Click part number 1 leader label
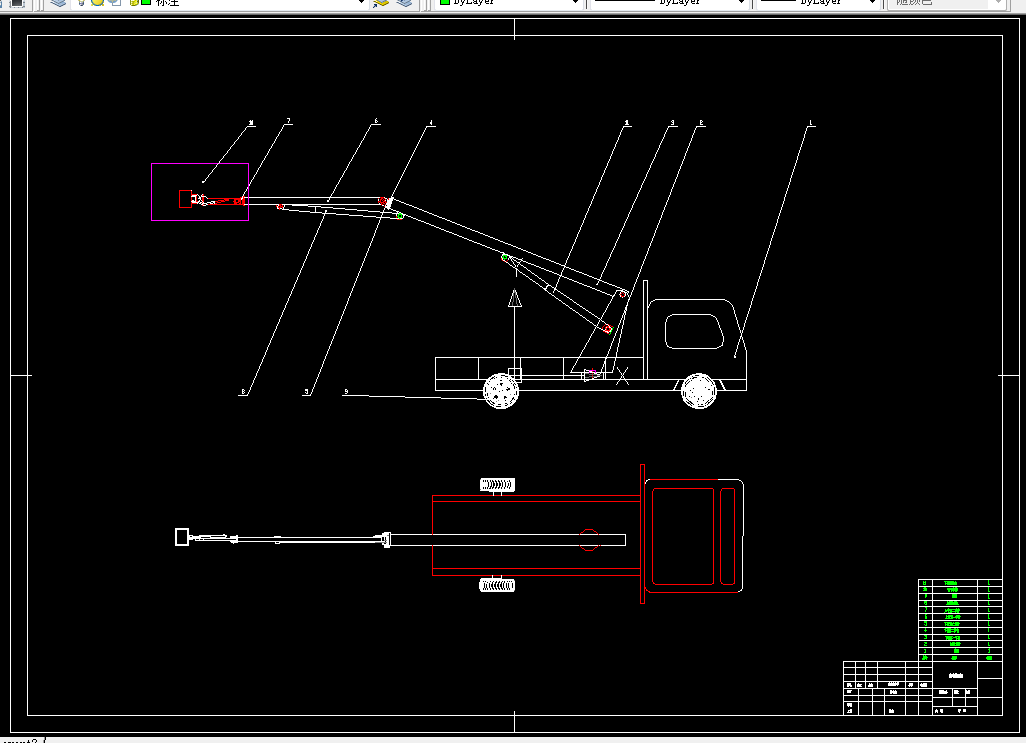The width and height of the screenshot is (1026, 743). point(811,123)
